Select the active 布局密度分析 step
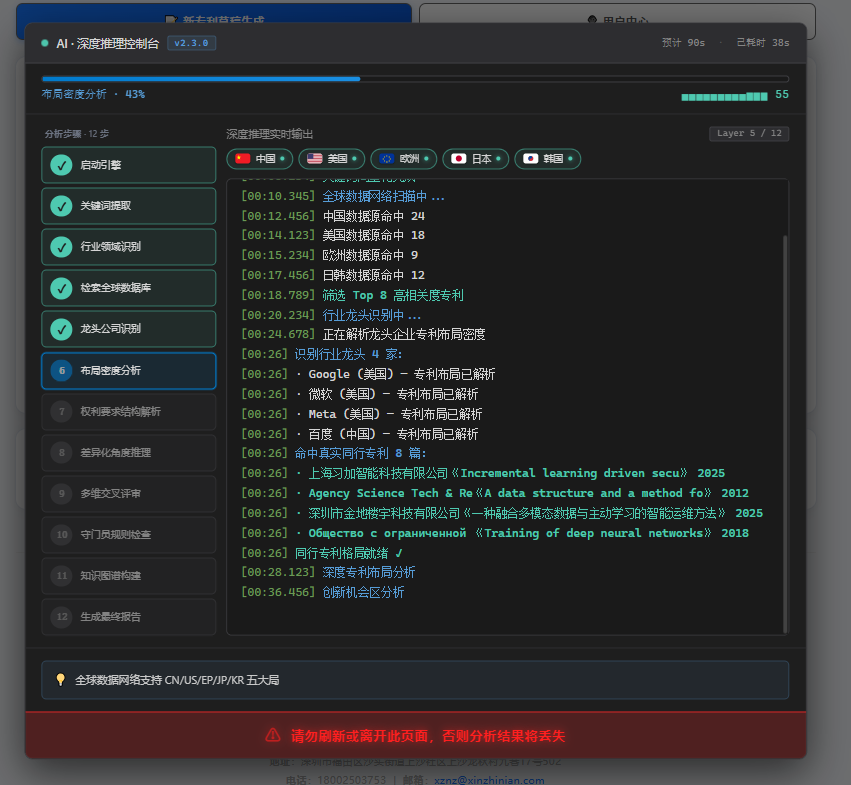 (x=129, y=371)
